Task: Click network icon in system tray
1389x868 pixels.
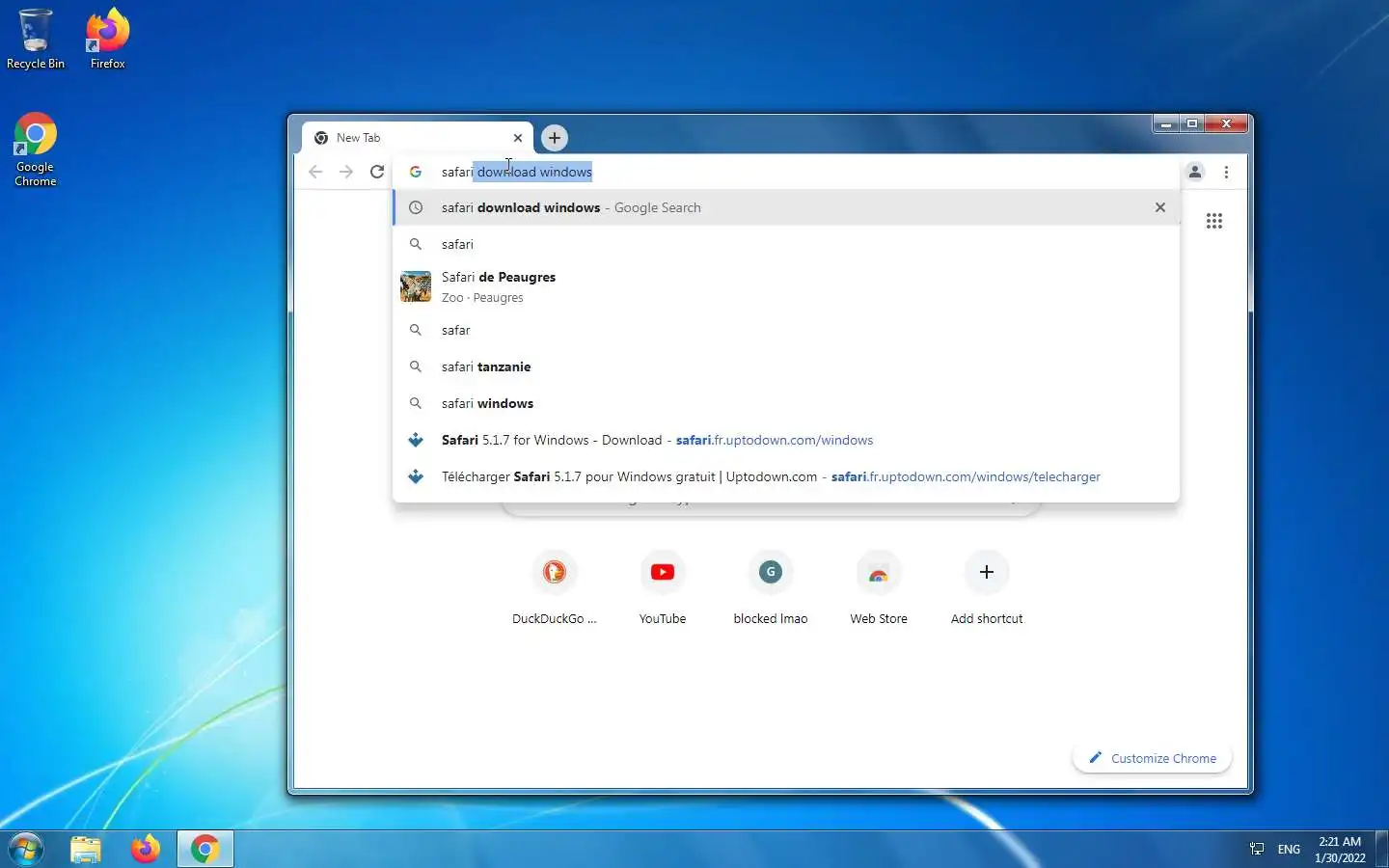Action: (x=1257, y=849)
